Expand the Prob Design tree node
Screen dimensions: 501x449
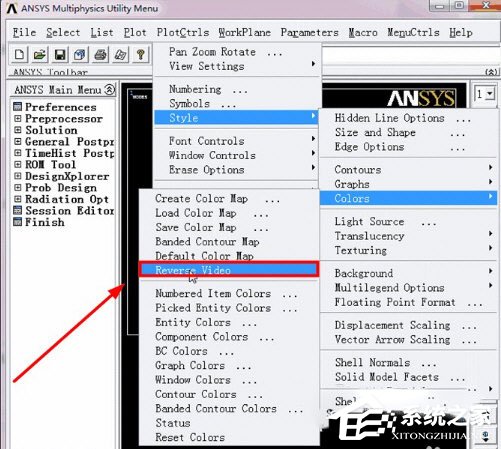pos(18,187)
